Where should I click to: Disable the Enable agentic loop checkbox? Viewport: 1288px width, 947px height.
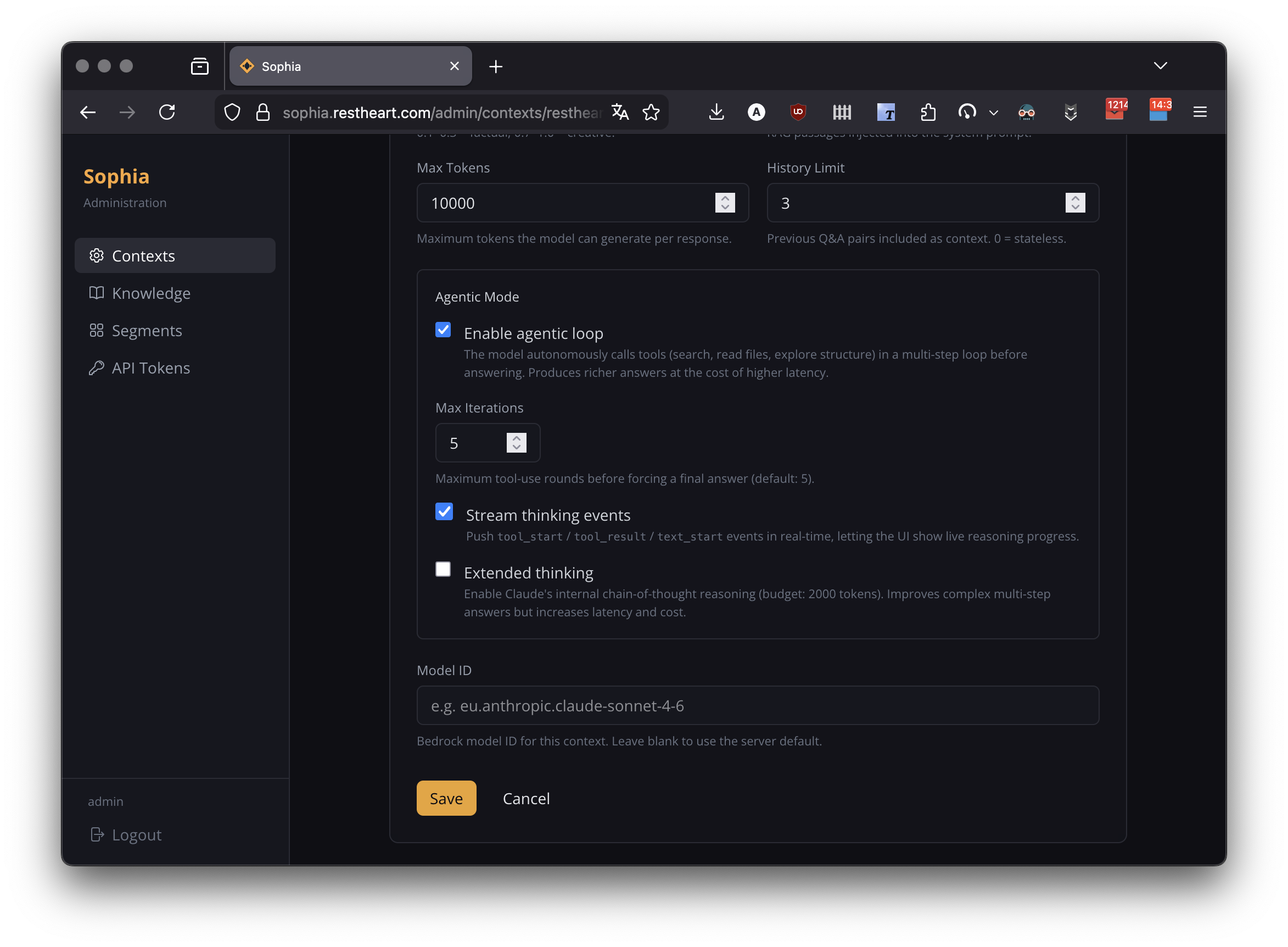[x=443, y=330]
